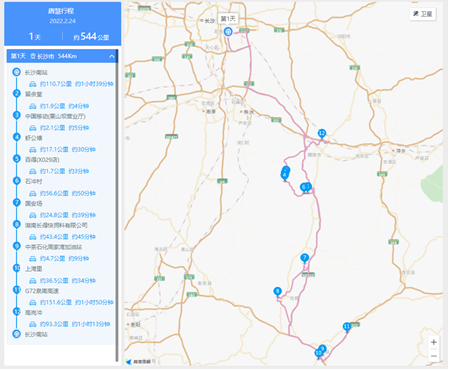The image size is (449, 370).
Task: Click map marker number 7
Action: click(304, 258)
